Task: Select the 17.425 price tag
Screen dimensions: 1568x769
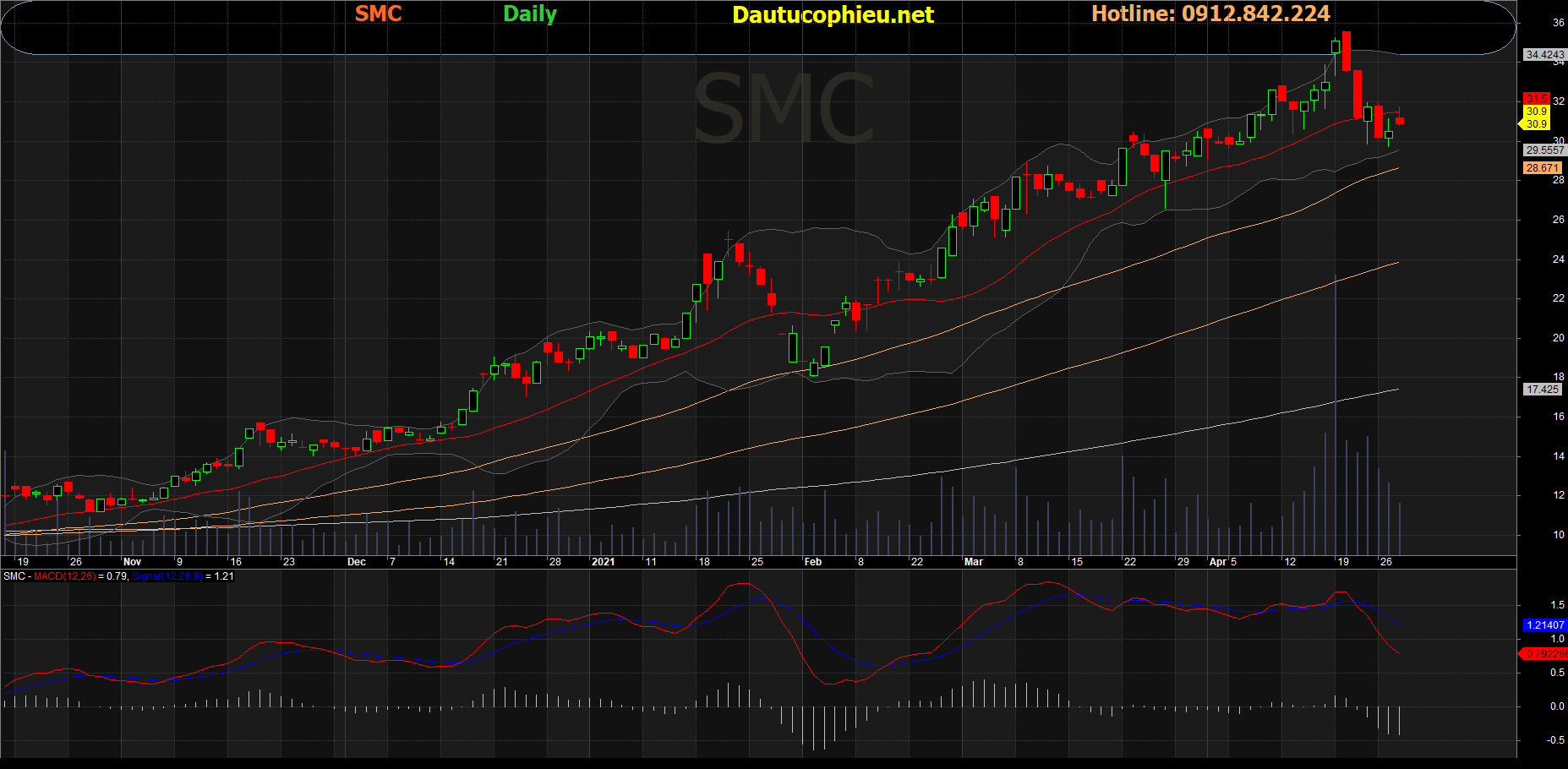Action: [1542, 390]
